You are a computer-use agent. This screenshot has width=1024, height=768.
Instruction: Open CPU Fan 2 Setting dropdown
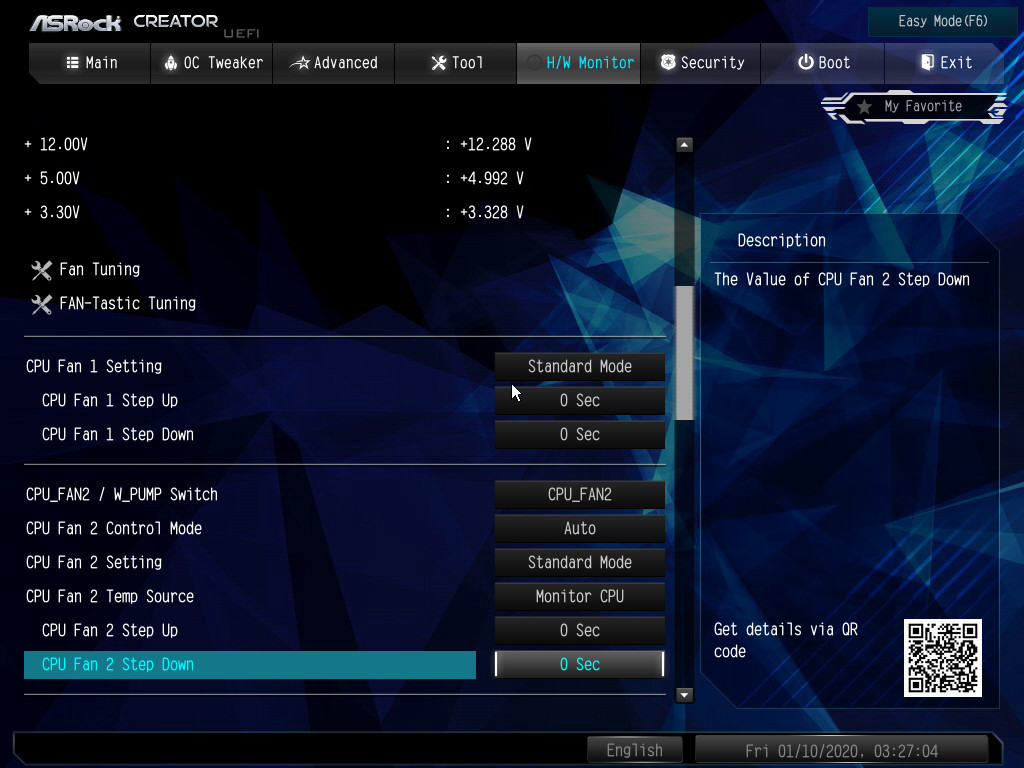[579, 563]
